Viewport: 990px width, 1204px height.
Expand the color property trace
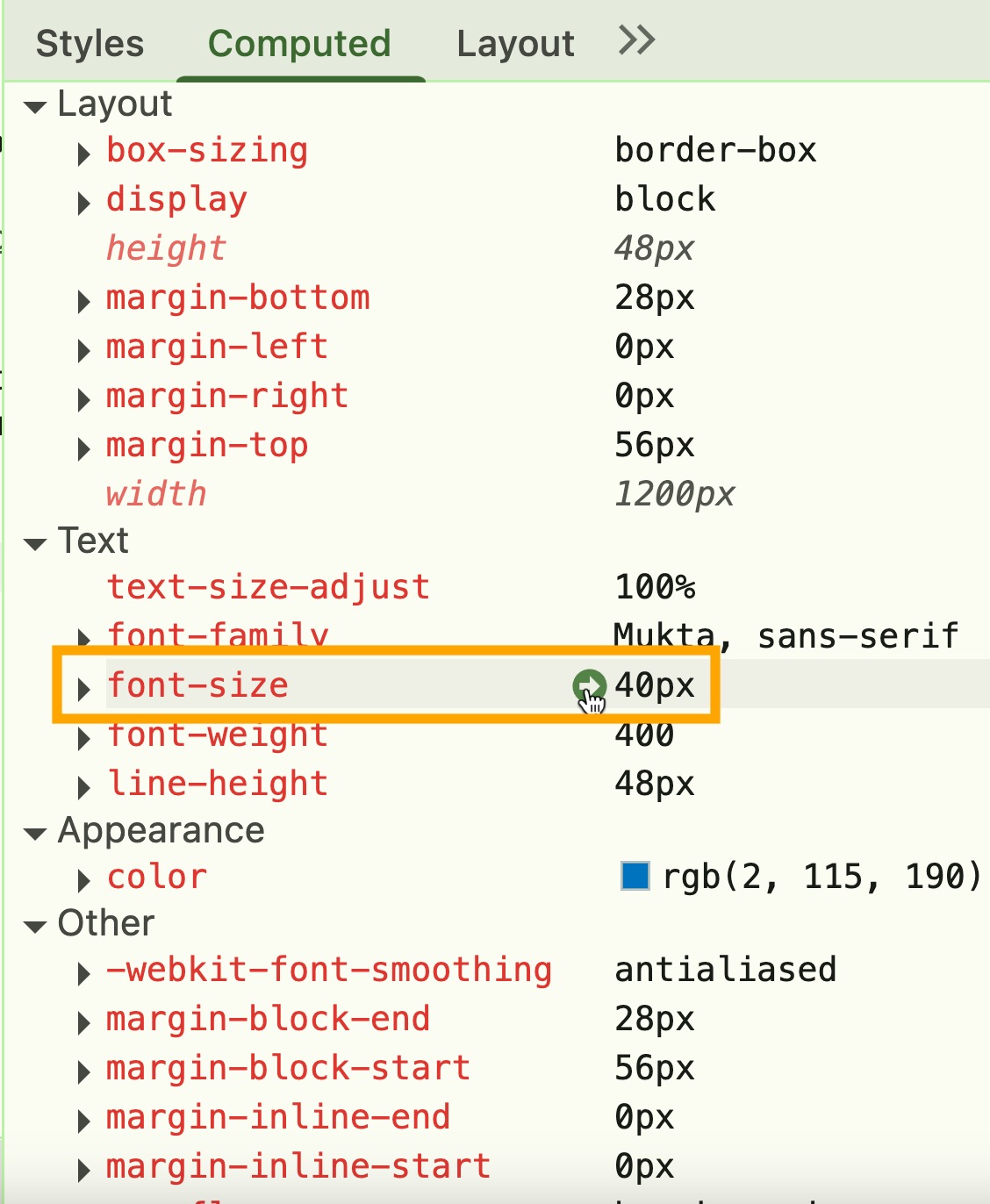click(x=83, y=880)
